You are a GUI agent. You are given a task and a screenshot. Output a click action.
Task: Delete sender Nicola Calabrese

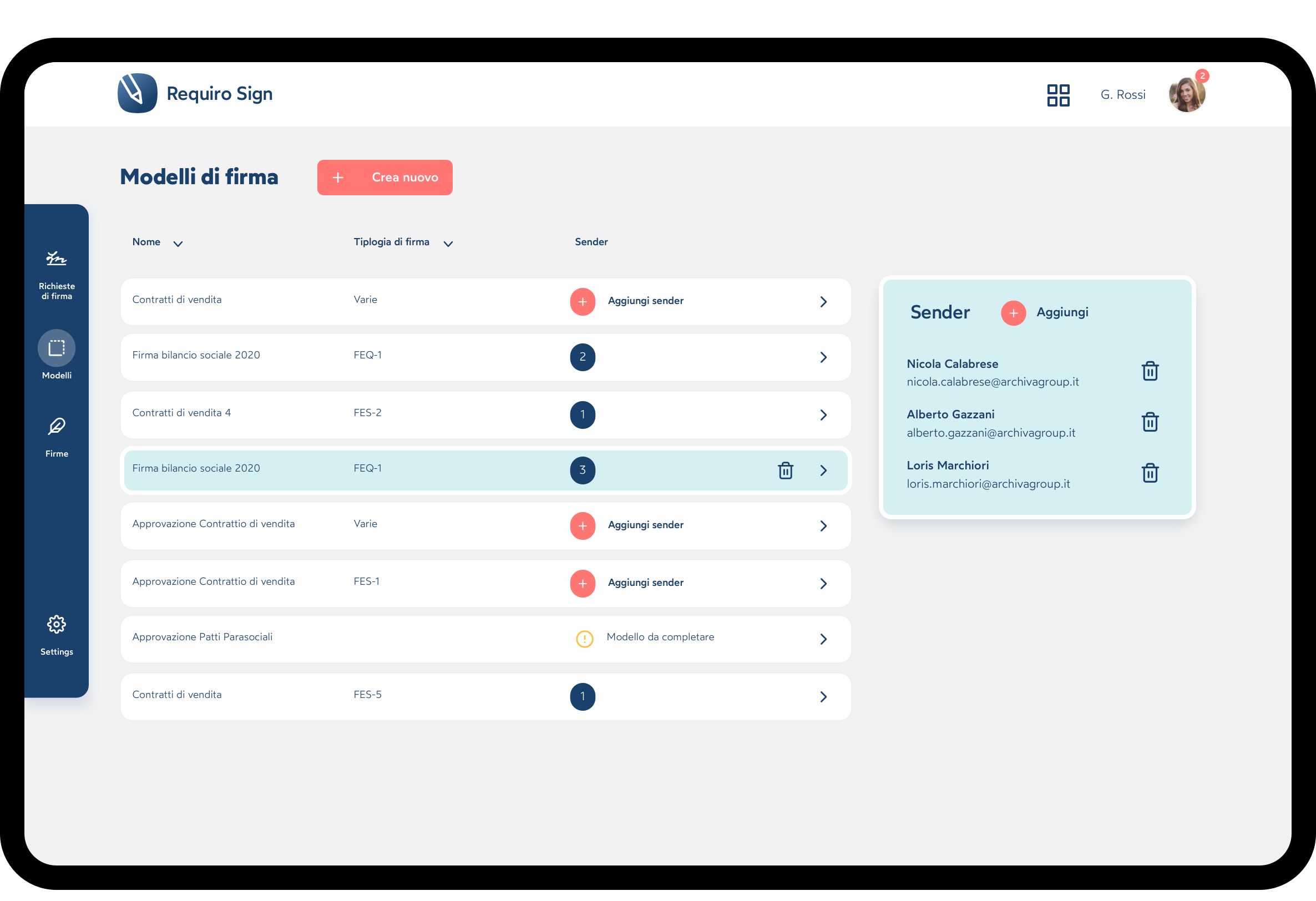1150,372
